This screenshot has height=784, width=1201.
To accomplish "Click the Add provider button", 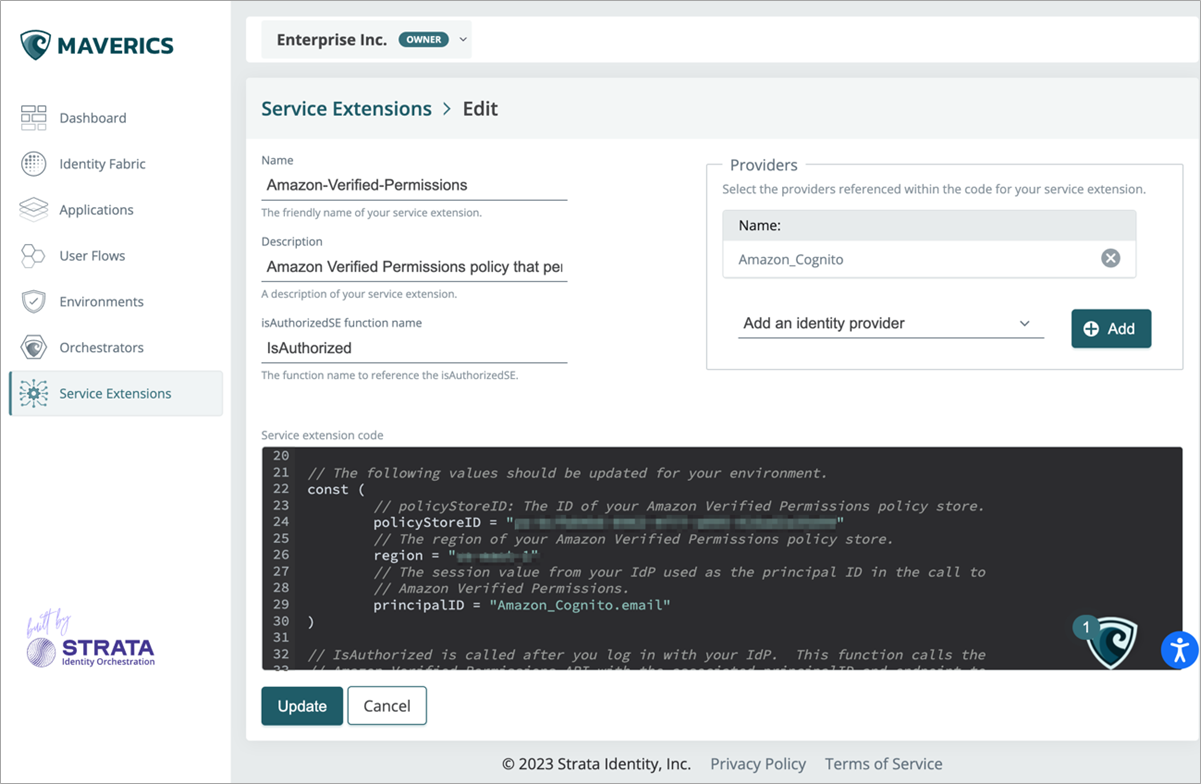I will click(x=1111, y=328).
